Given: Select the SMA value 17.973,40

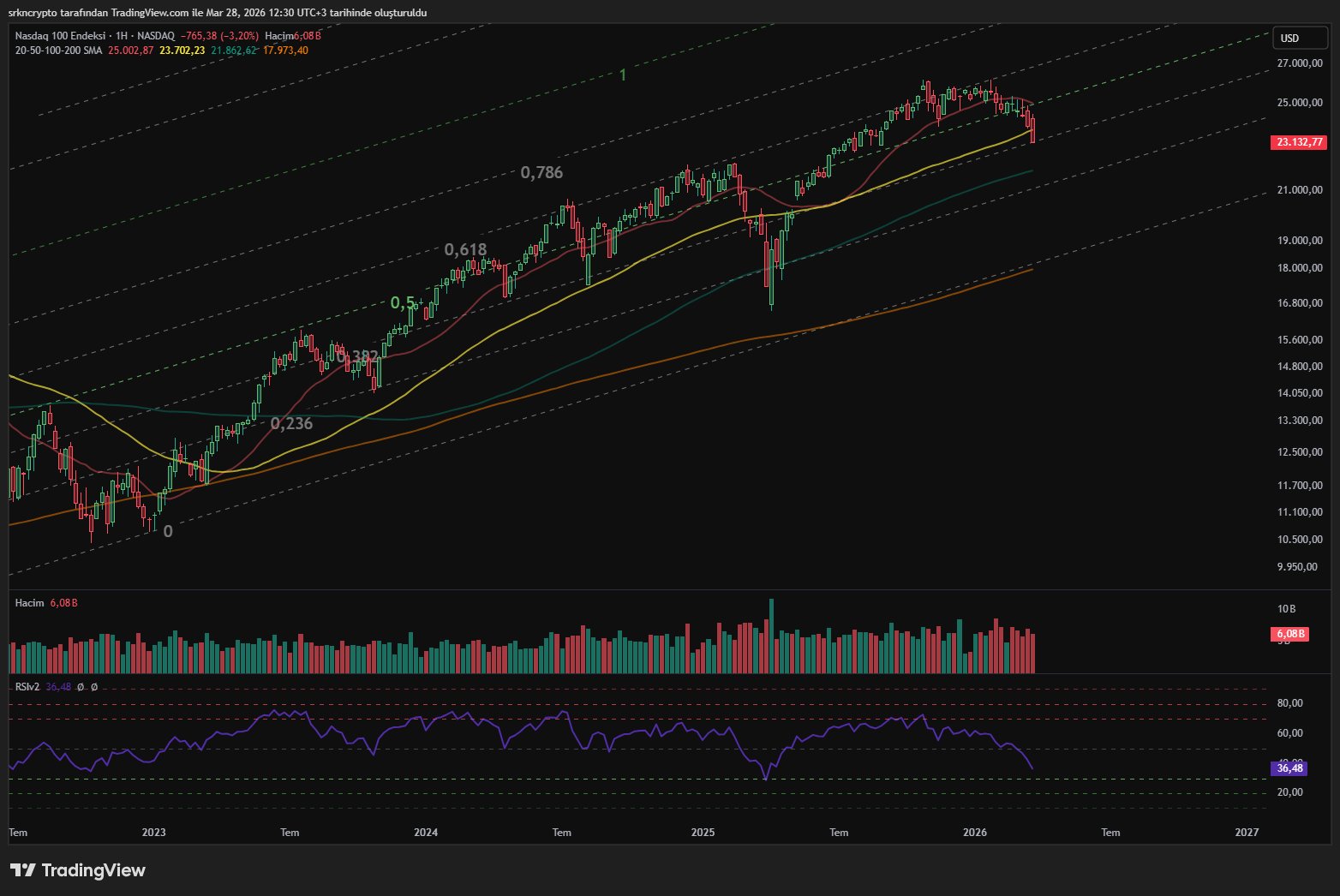Looking at the screenshot, I should tap(285, 51).
